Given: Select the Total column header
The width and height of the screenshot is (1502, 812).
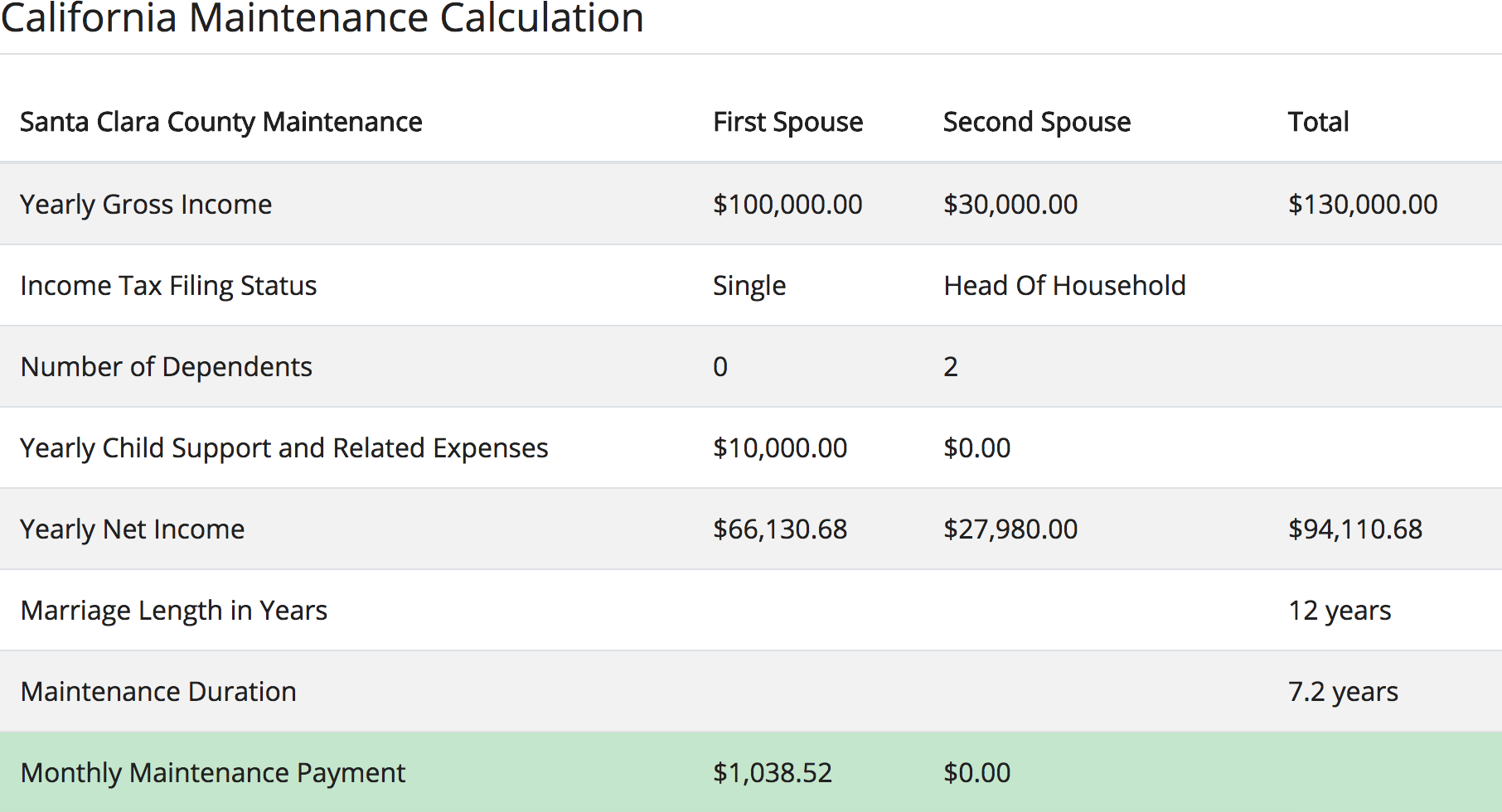Looking at the screenshot, I should [1318, 122].
